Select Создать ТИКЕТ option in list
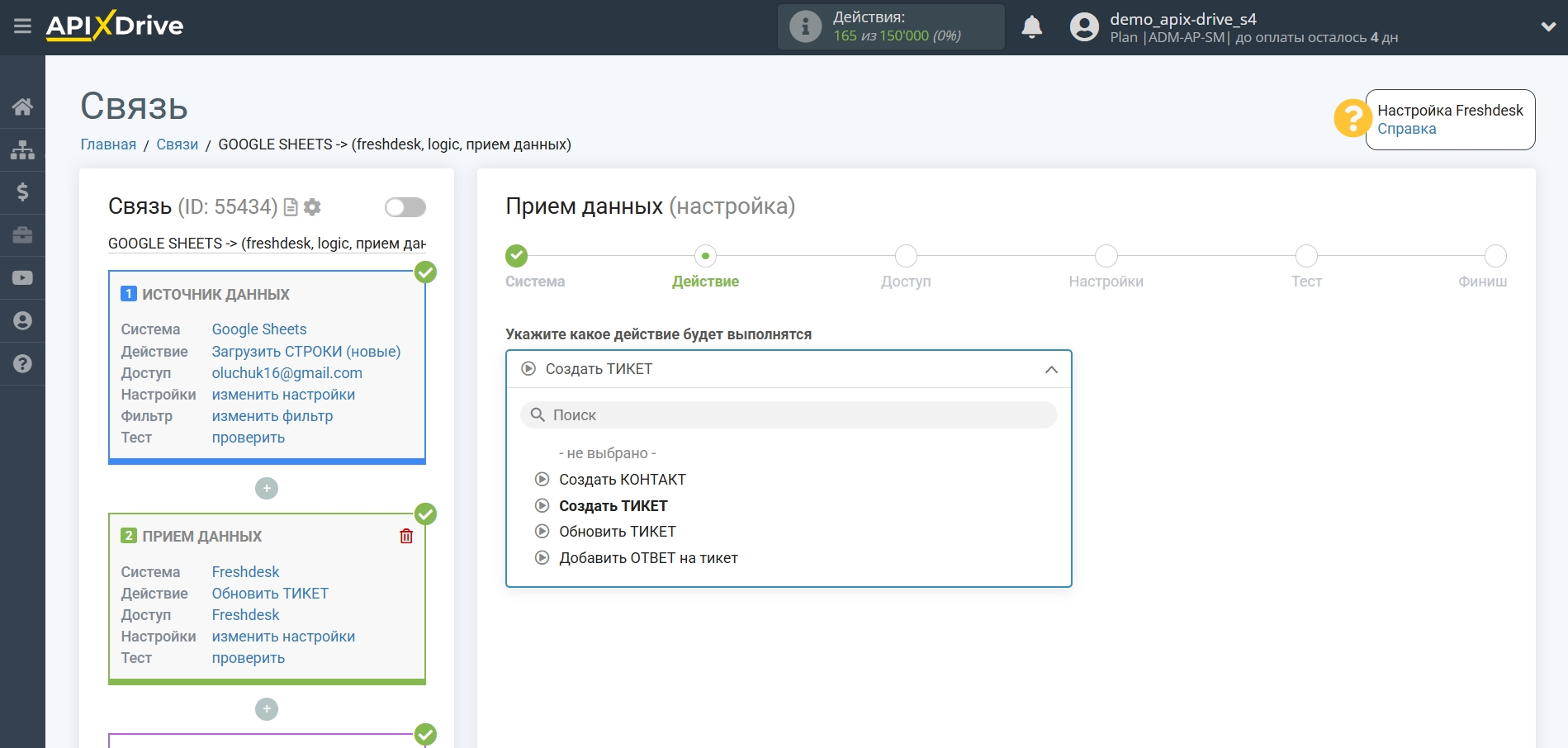Viewport: 1568px width, 748px height. pyautogui.click(x=613, y=506)
